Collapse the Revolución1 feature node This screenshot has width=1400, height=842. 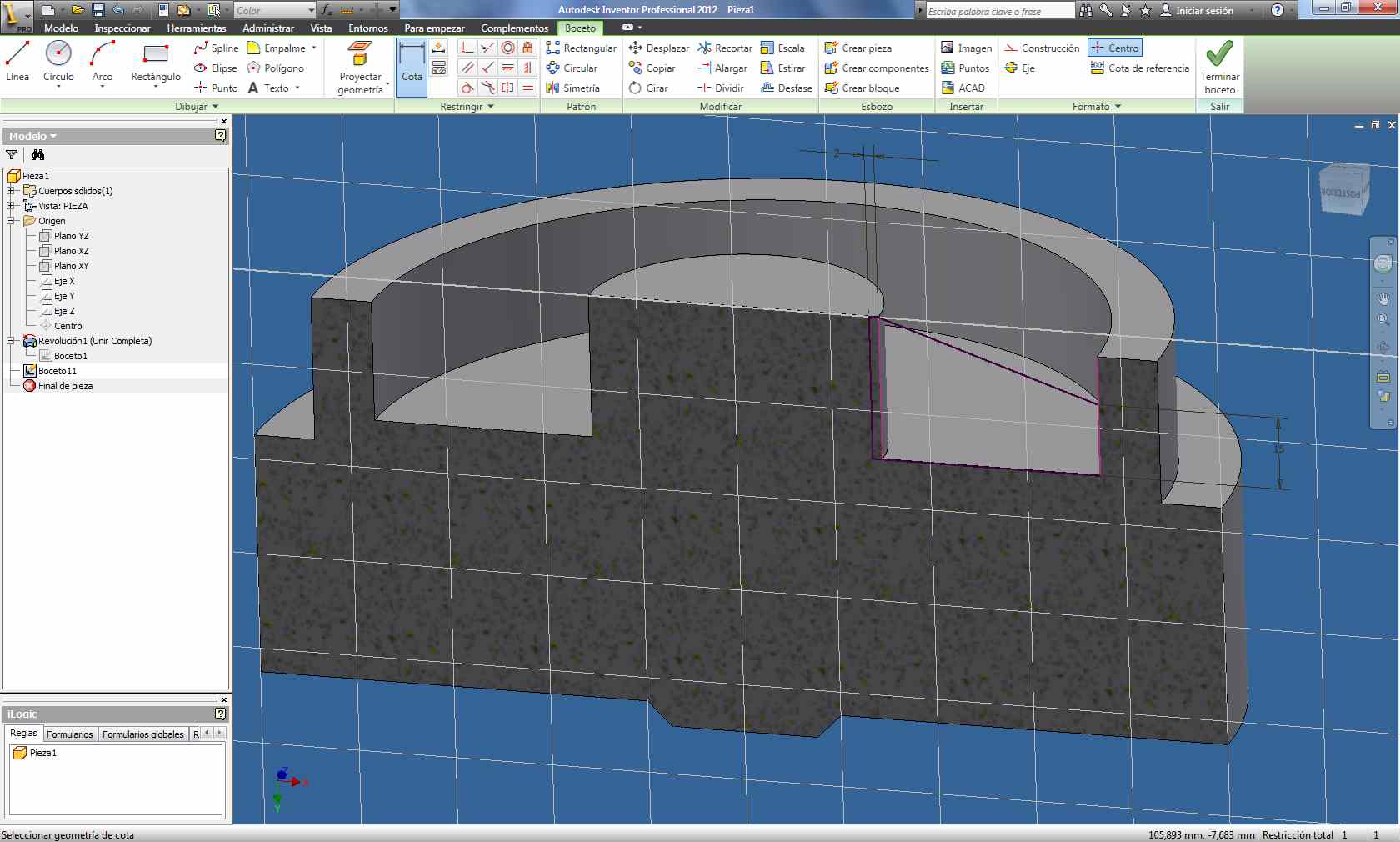click(11, 341)
